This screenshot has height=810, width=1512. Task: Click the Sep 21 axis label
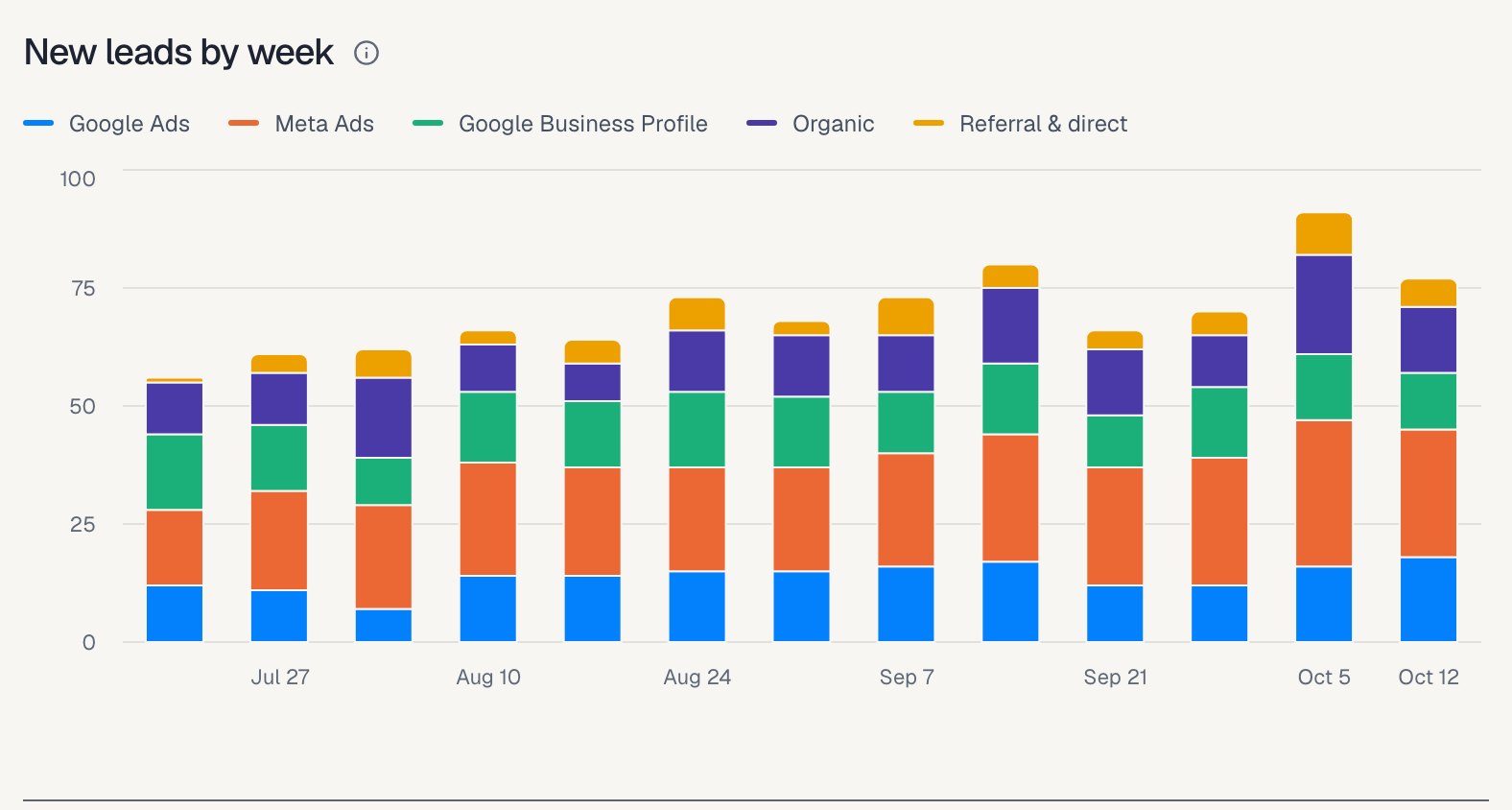pos(1116,677)
